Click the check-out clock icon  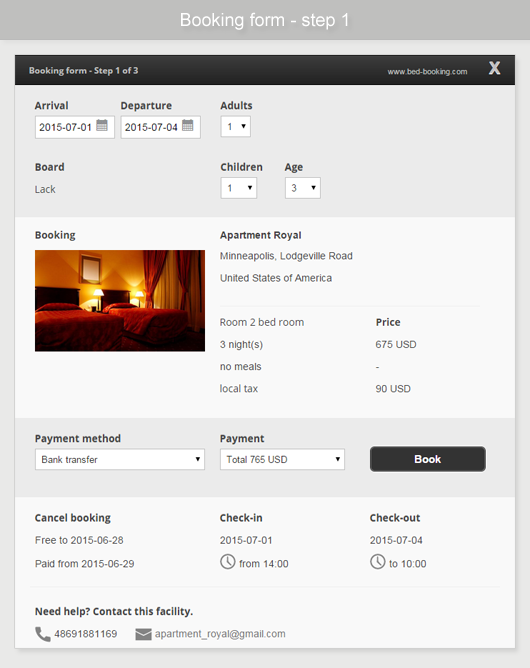click(x=377, y=561)
